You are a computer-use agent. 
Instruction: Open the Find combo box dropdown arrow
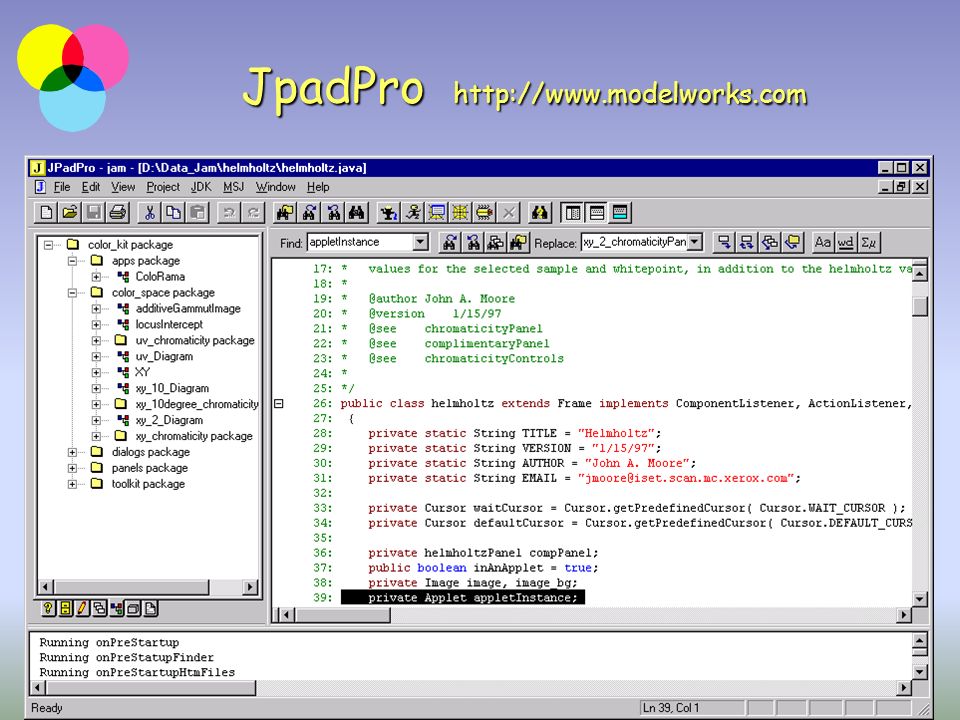(420, 242)
